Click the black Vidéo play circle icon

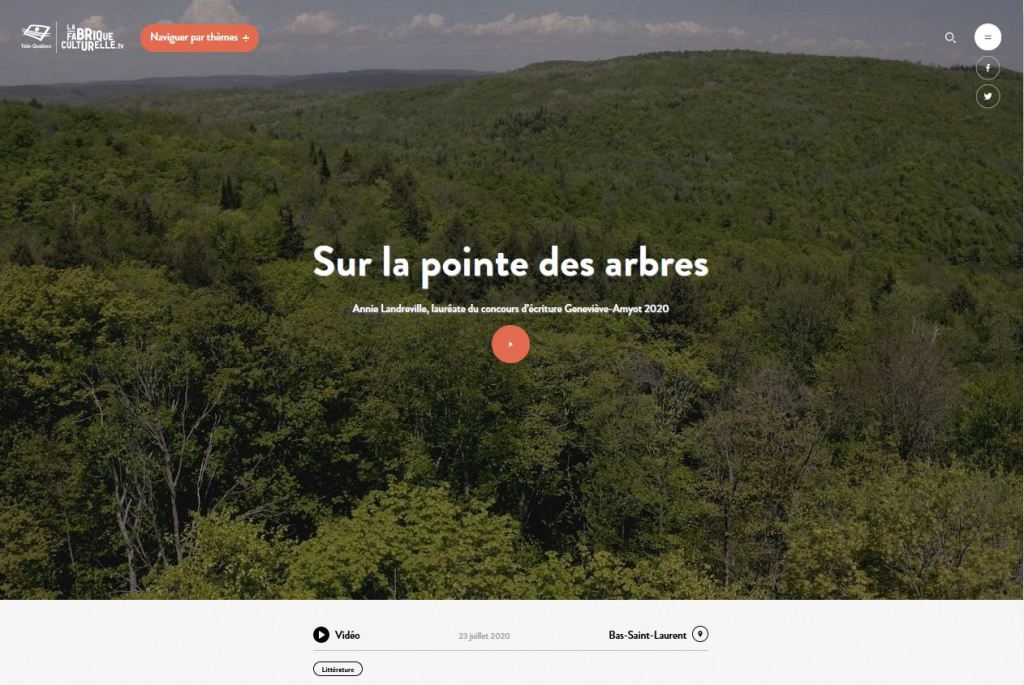tap(321, 635)
